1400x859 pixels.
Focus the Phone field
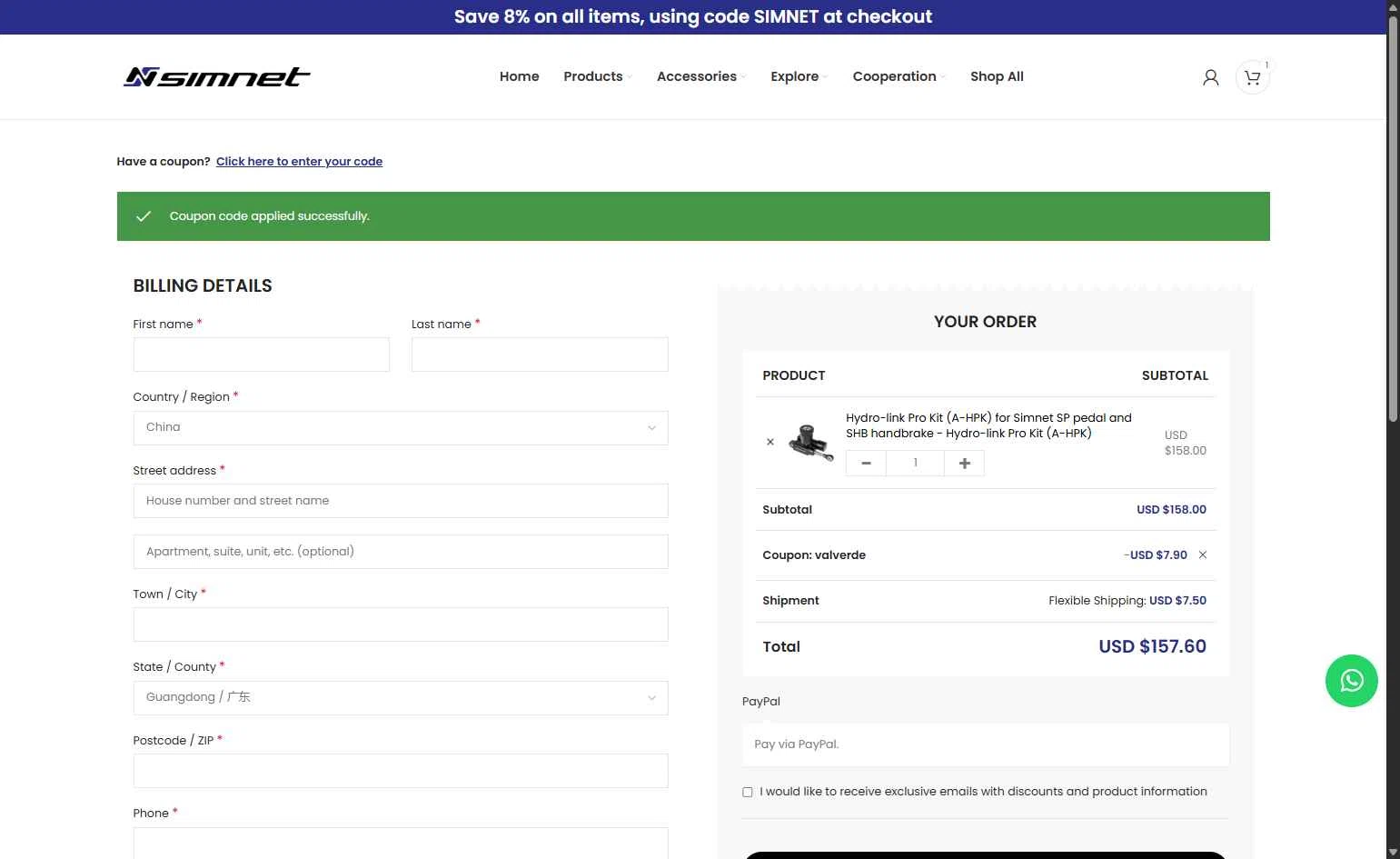point(401,843)
